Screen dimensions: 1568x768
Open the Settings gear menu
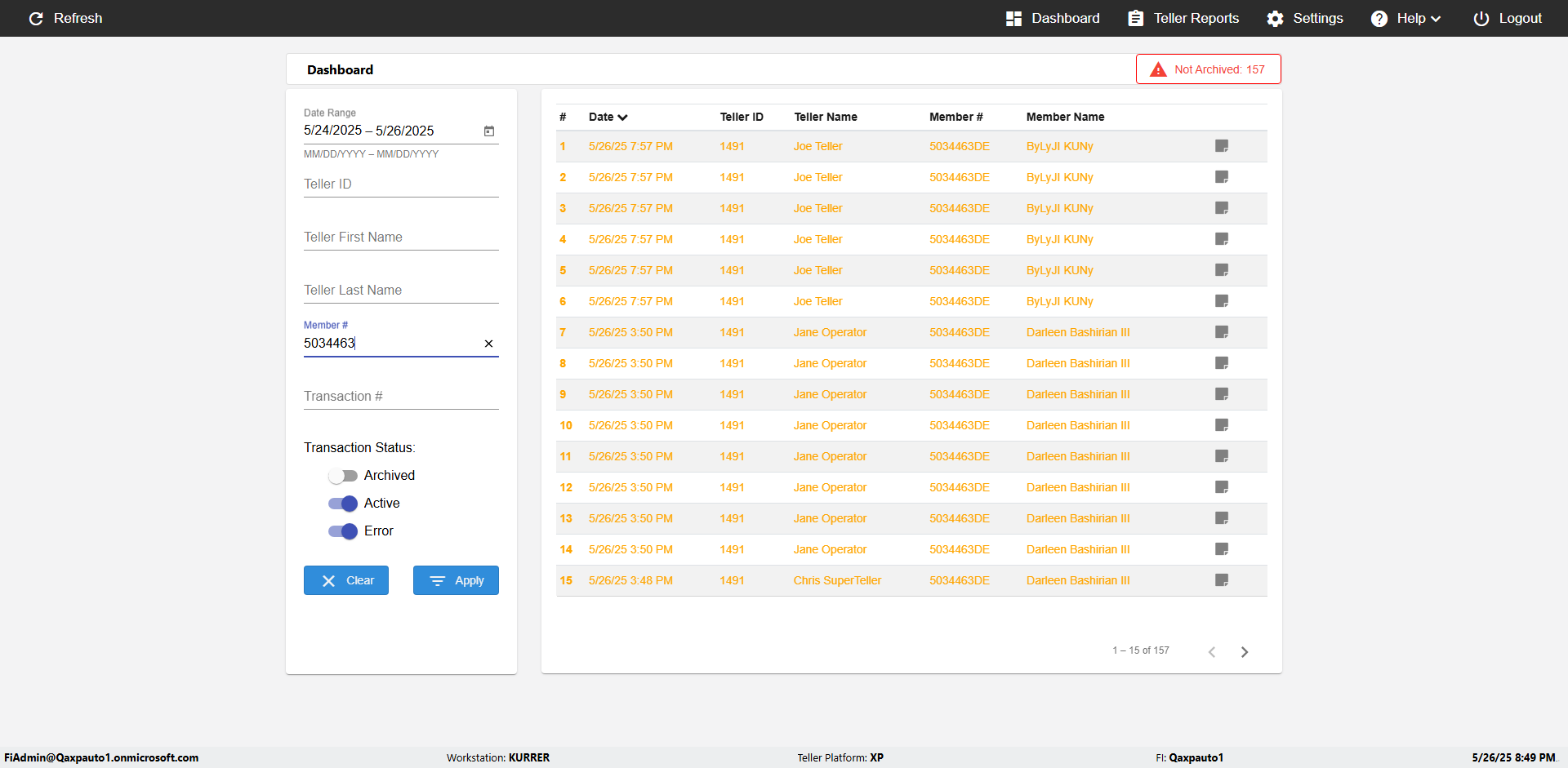(x=1304, y=18)
